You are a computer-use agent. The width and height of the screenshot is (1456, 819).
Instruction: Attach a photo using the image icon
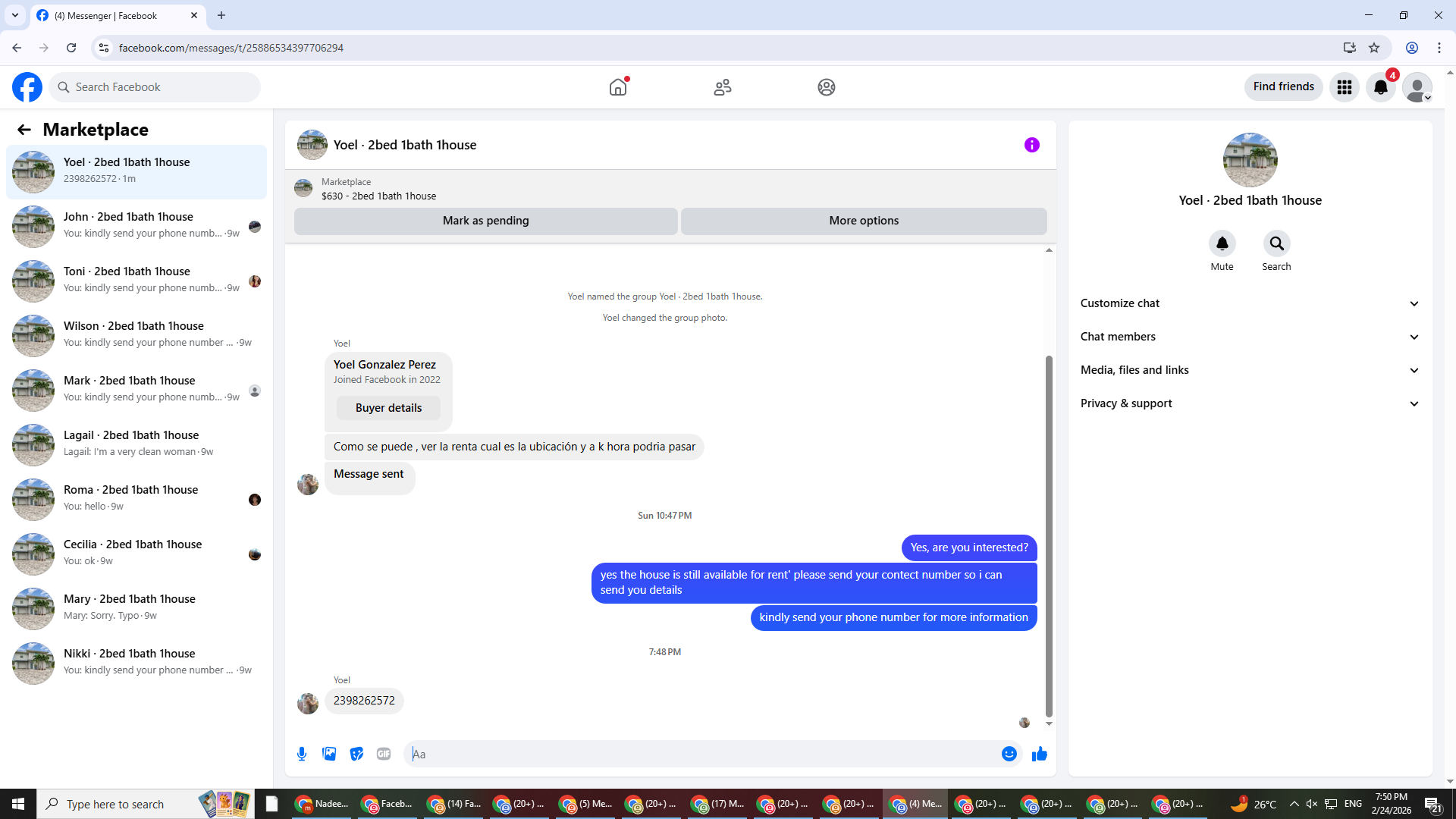pyautogui.click(x=329, y=754)
